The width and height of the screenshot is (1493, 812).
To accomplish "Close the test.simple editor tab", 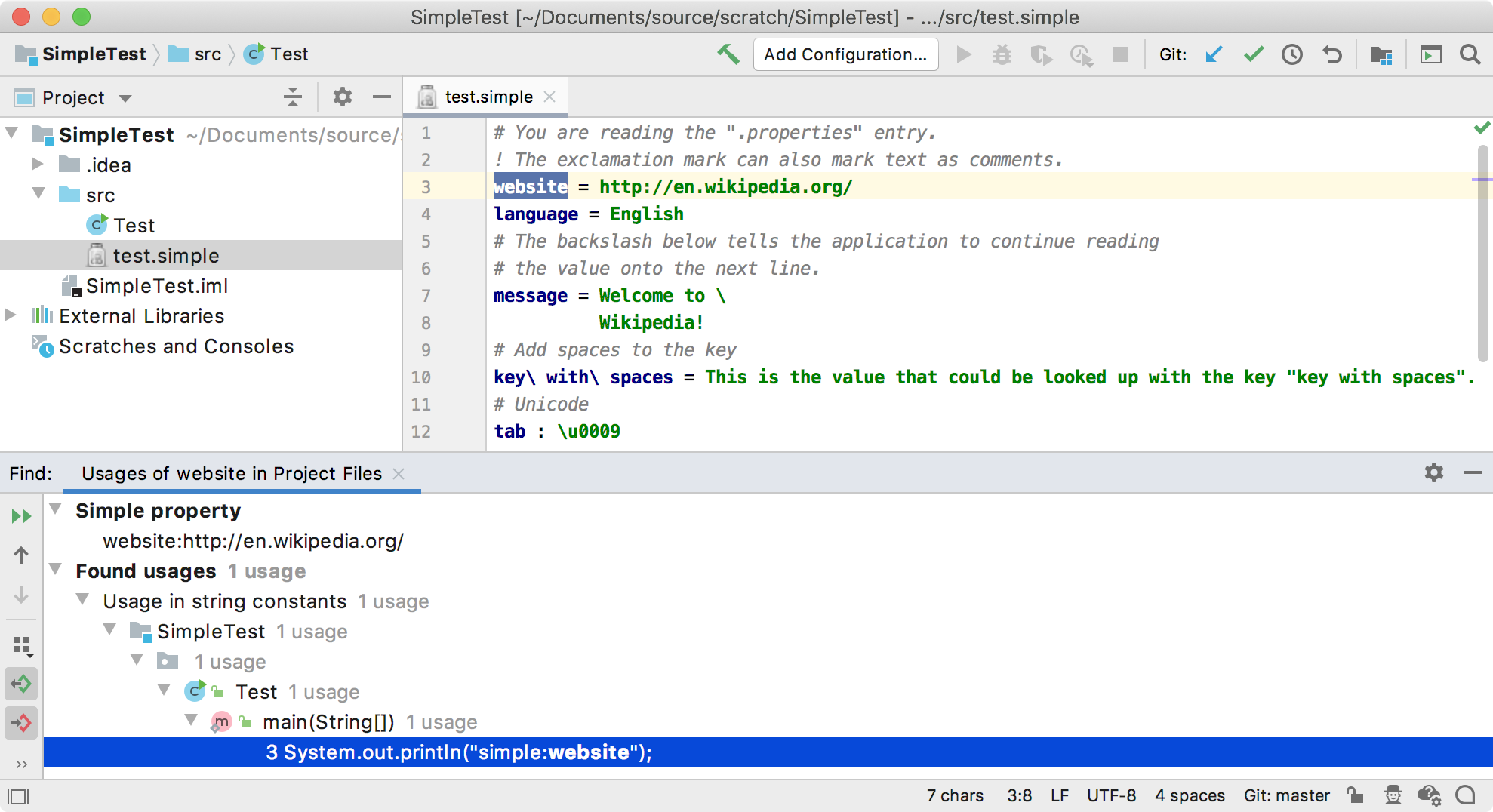I will coord(549,97).
